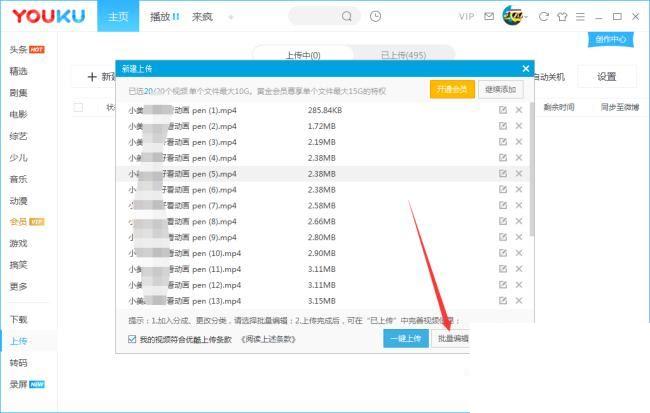The height and width of the screenshot is (413, 650).
Task: Tick the select-all checkbox in list header
Action: tap(79, 107)
